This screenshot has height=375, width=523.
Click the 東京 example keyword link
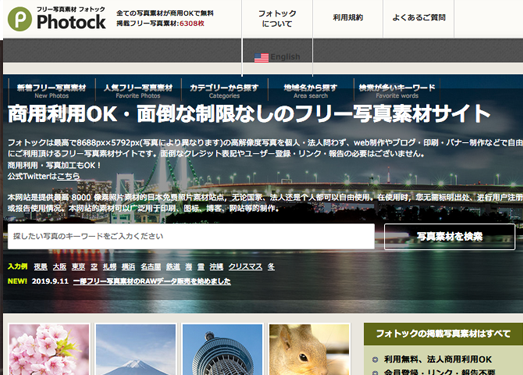click(78, 267)
